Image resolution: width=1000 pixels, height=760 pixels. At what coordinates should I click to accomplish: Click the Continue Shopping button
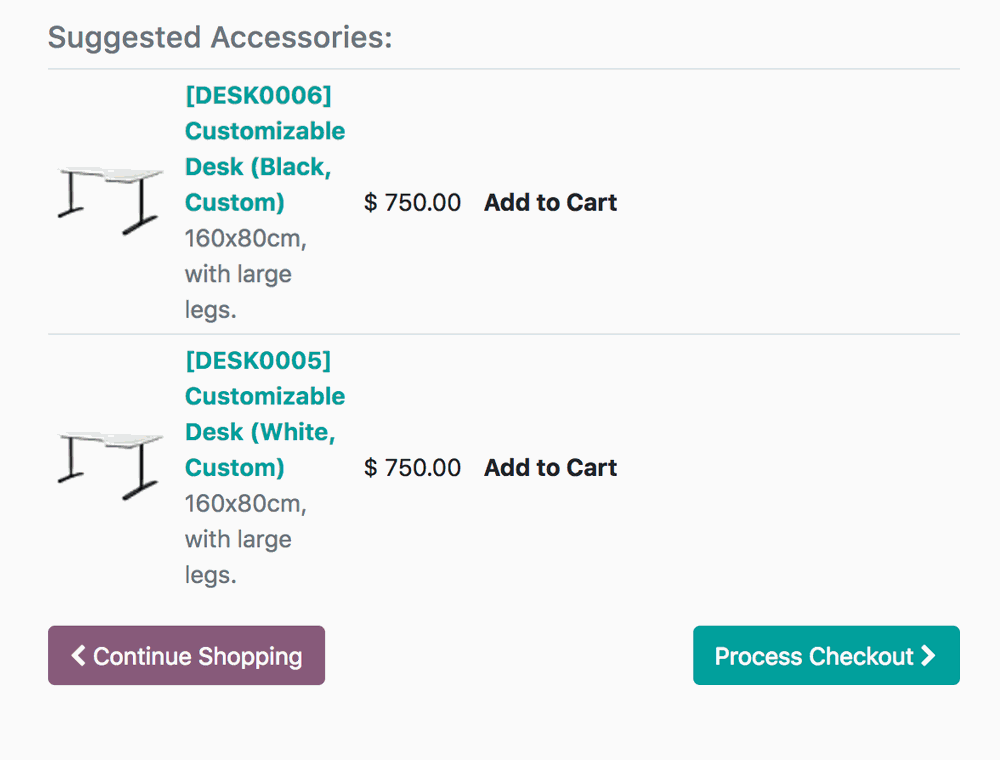coord(186,655)
